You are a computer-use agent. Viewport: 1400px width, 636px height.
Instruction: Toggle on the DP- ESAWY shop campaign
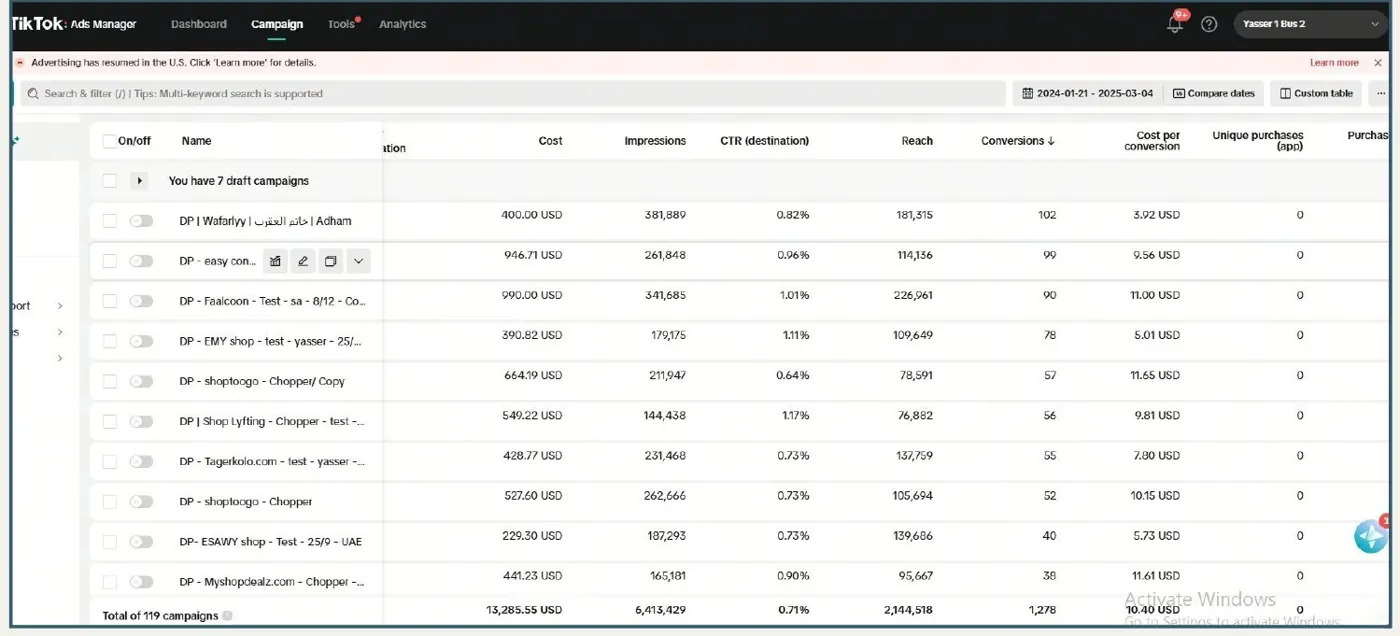point(141,541)
